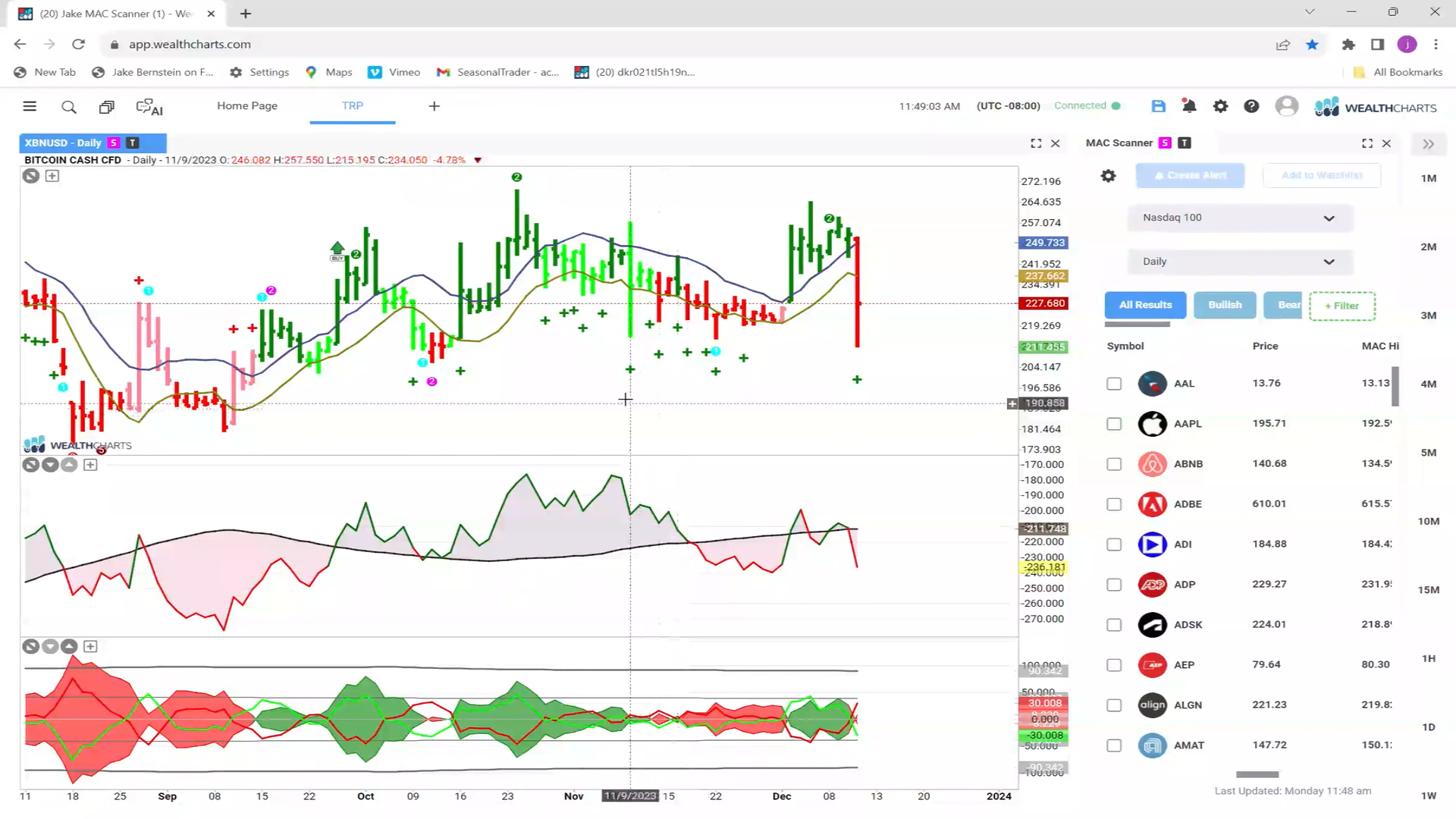Image resolution: width=1456 pixels, height=819 pixels.
Task: Open the global settings gear in header
Action: (x=1220, y=106)
